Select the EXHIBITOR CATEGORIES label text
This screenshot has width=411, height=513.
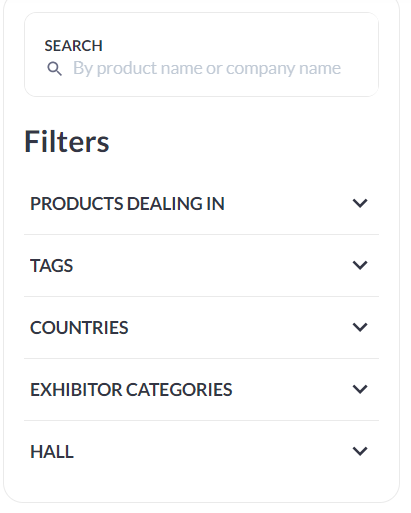pyautogui.click(x=131, y=390)
